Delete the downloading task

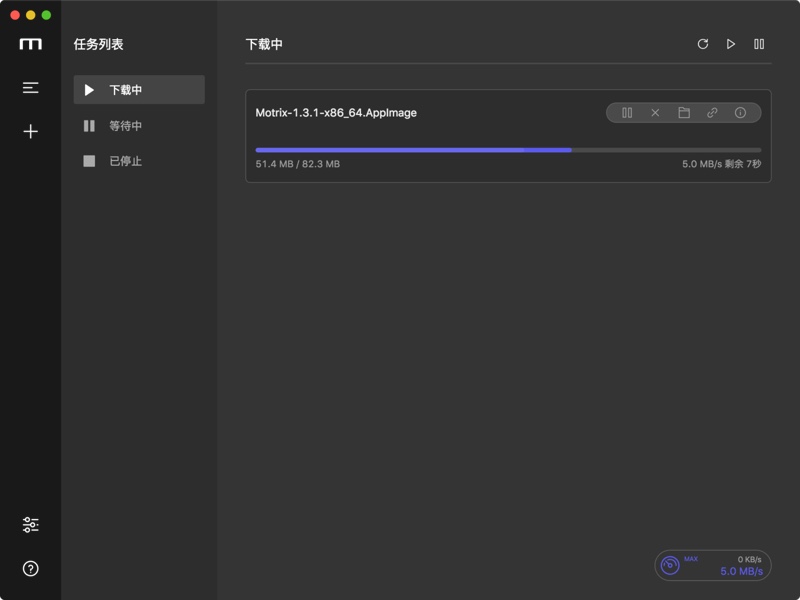click(655, 113)
